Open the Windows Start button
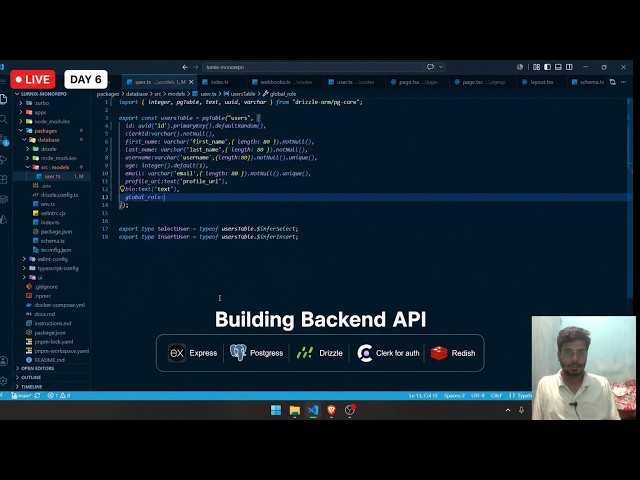The width and height of the screenshot is (640, 480). click(276, 410)
